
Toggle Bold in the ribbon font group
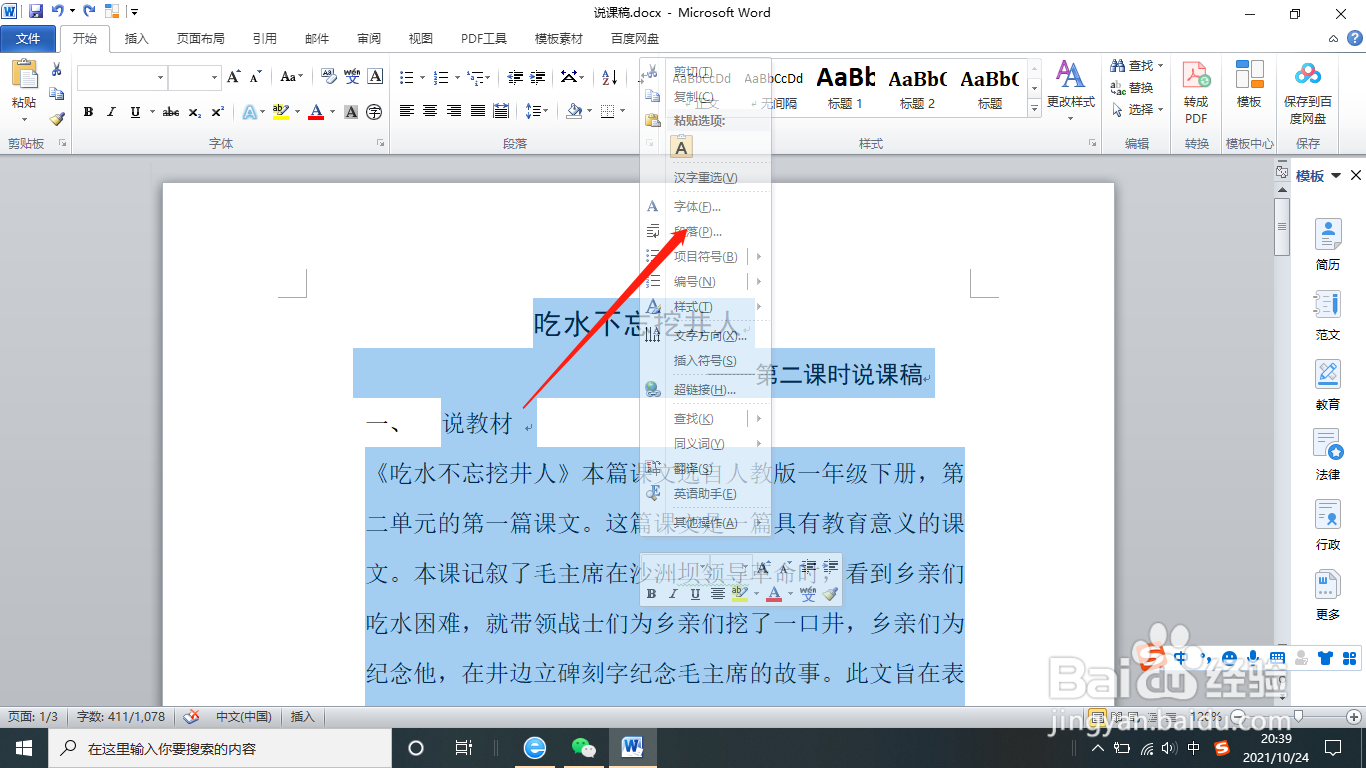[x=88, y=112]
